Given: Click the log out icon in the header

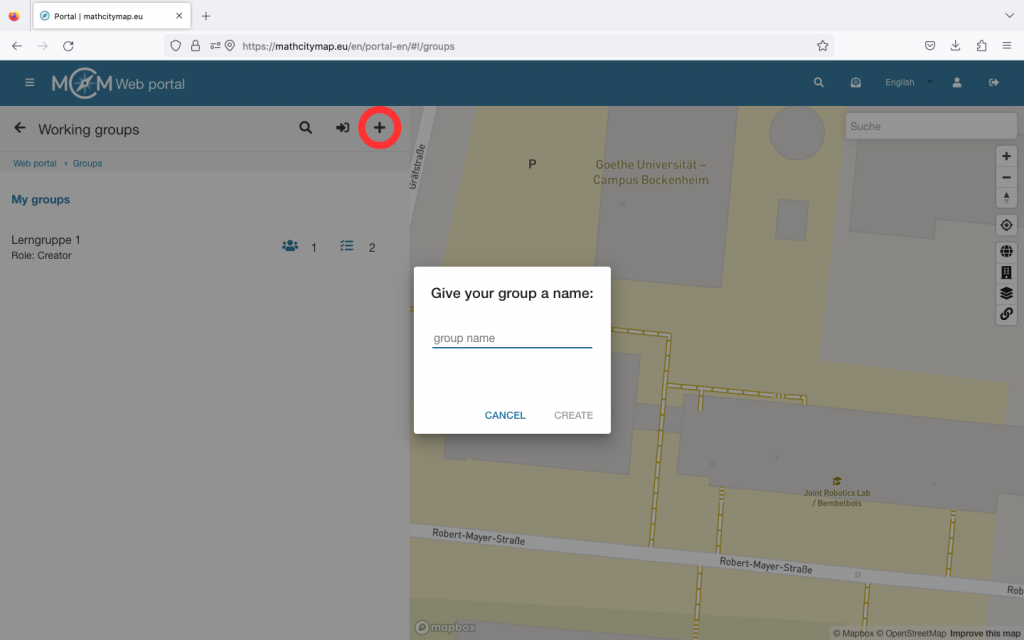Looking at the screenshot, I should pos(994,83).
